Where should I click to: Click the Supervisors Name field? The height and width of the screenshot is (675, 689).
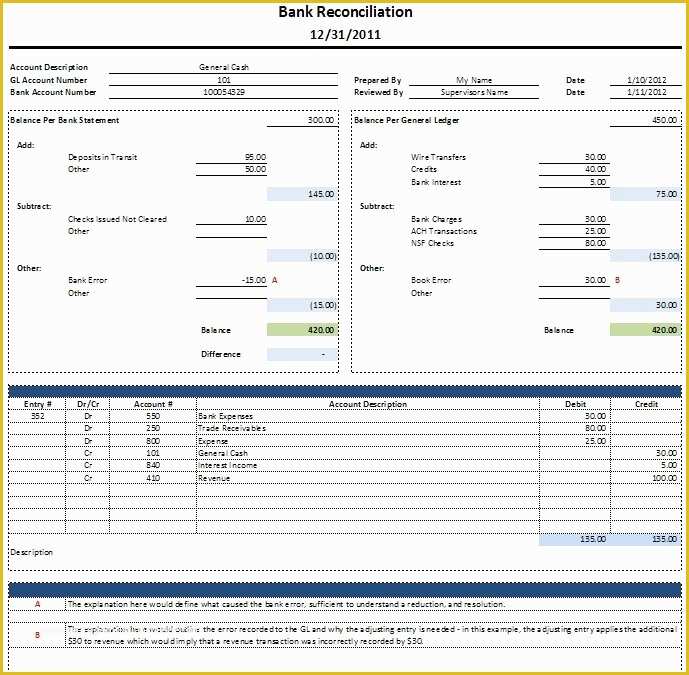(474, 92)
